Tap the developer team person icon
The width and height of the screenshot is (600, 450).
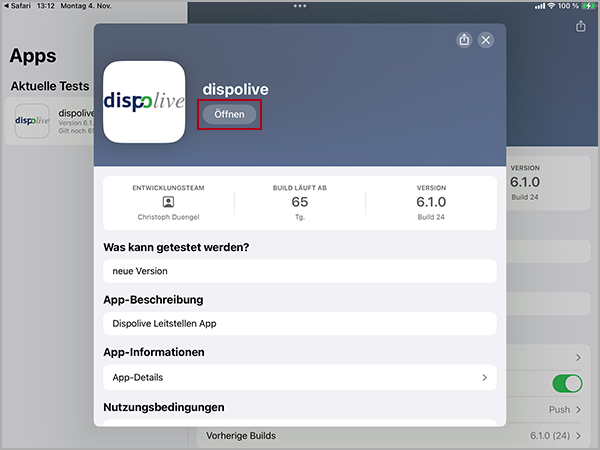point(168,202)
